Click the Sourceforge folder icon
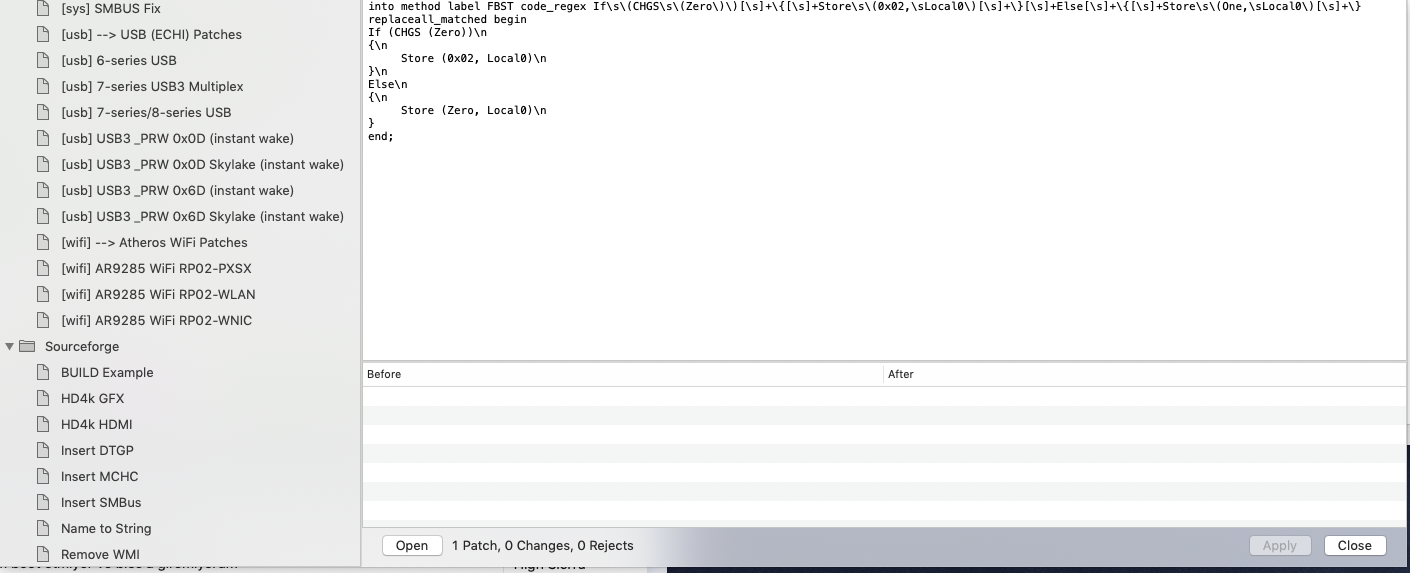Viewport: 1410px width, 573px height. tap(27, 346)
